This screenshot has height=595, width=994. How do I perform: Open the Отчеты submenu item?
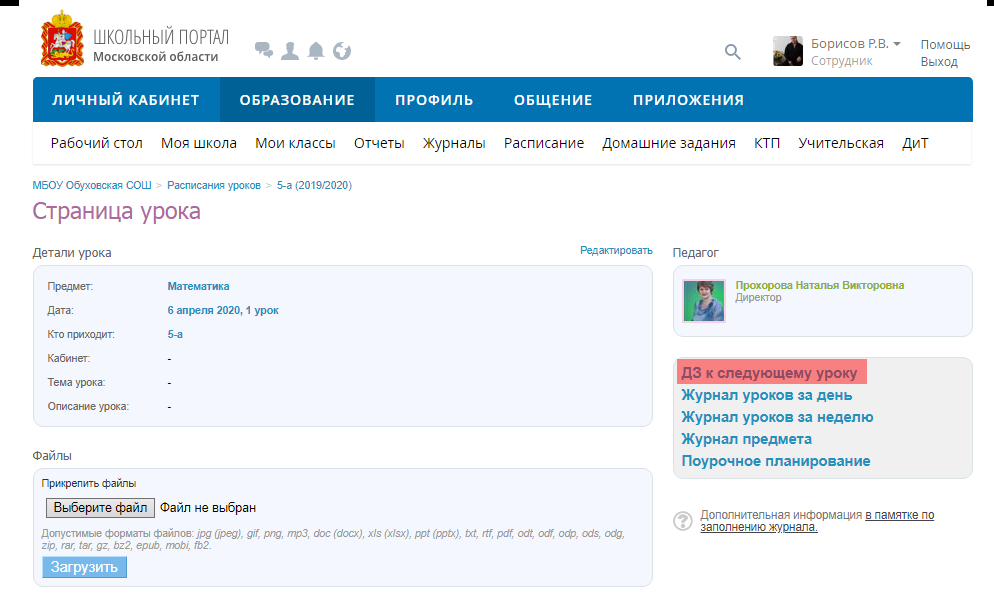[379, 143]
